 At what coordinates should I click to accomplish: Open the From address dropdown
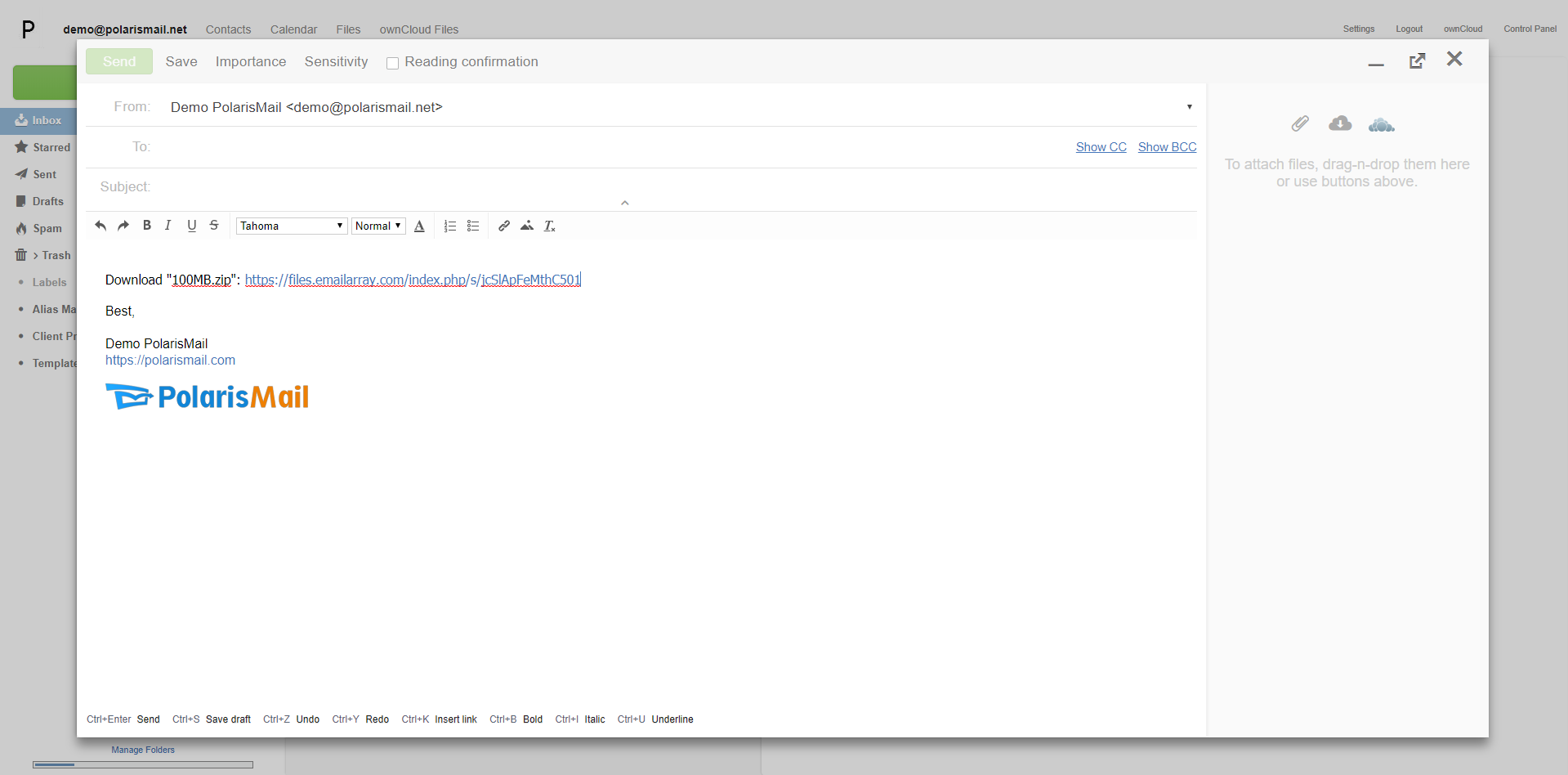(x=1190, y=107)
